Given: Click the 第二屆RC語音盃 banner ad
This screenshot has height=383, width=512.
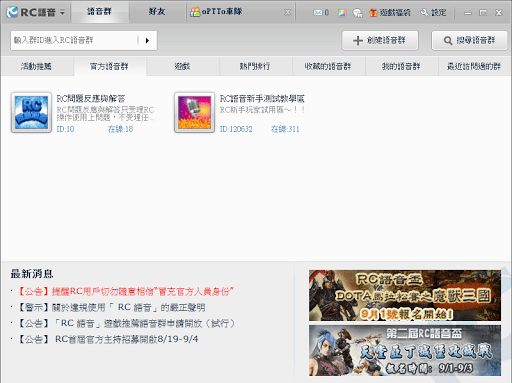Looking at the screenshot, I should click(x=405, y=351).
